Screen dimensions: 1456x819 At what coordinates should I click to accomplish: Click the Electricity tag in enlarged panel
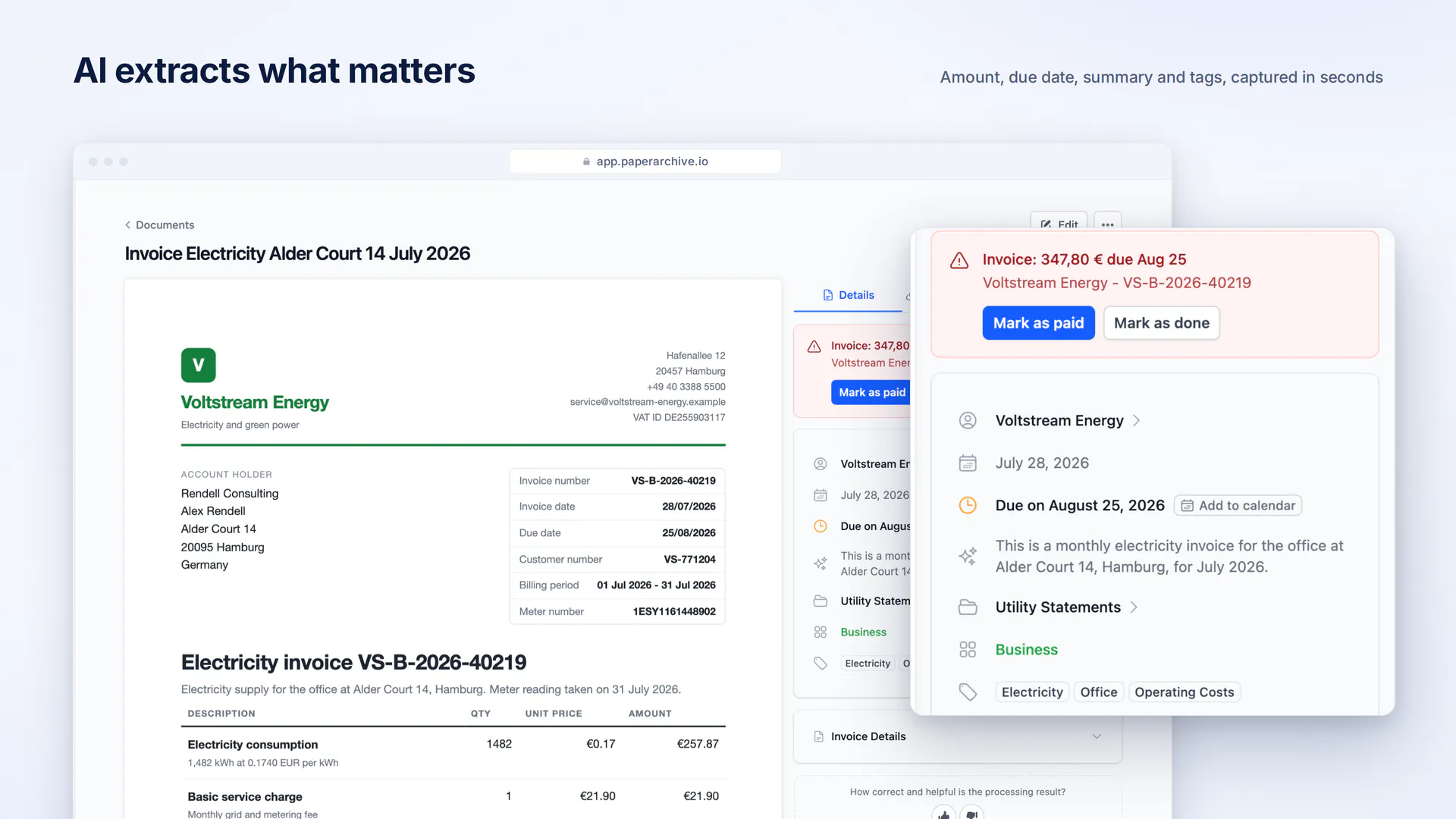[1032, 692]
